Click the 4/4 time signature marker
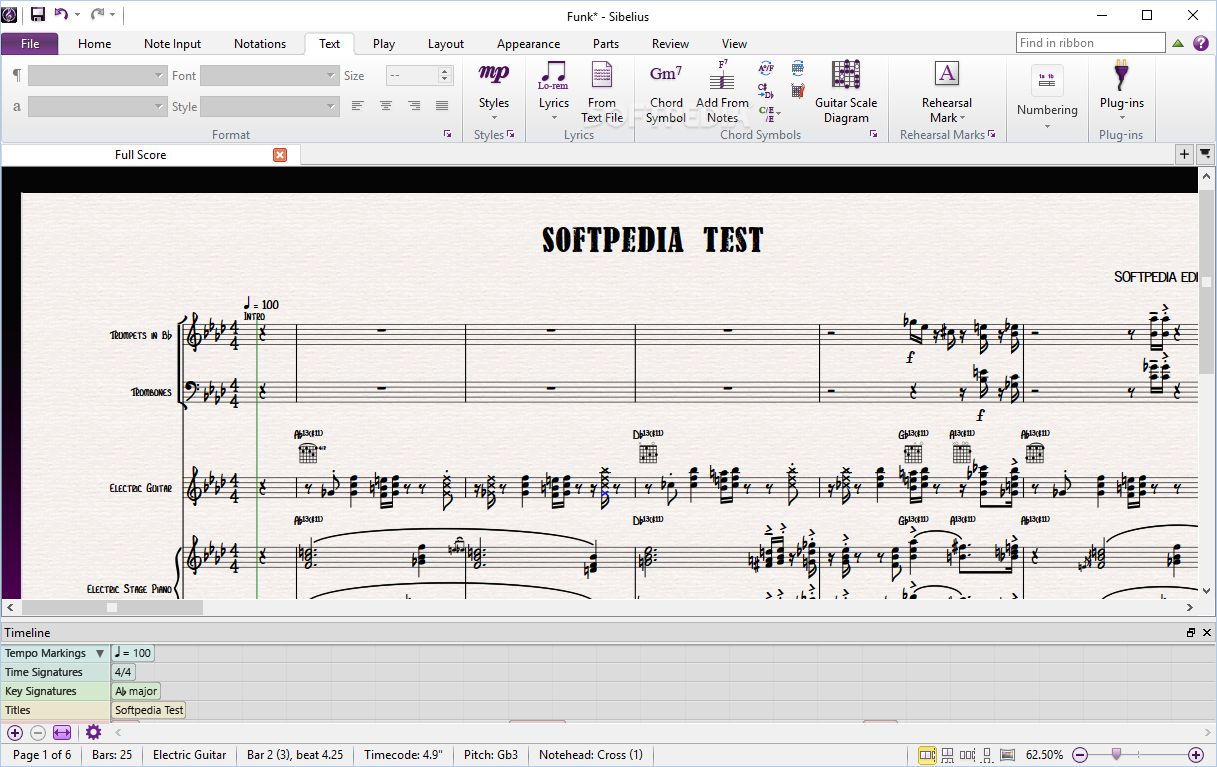The image size is (1217, 767). pos(123,672)
